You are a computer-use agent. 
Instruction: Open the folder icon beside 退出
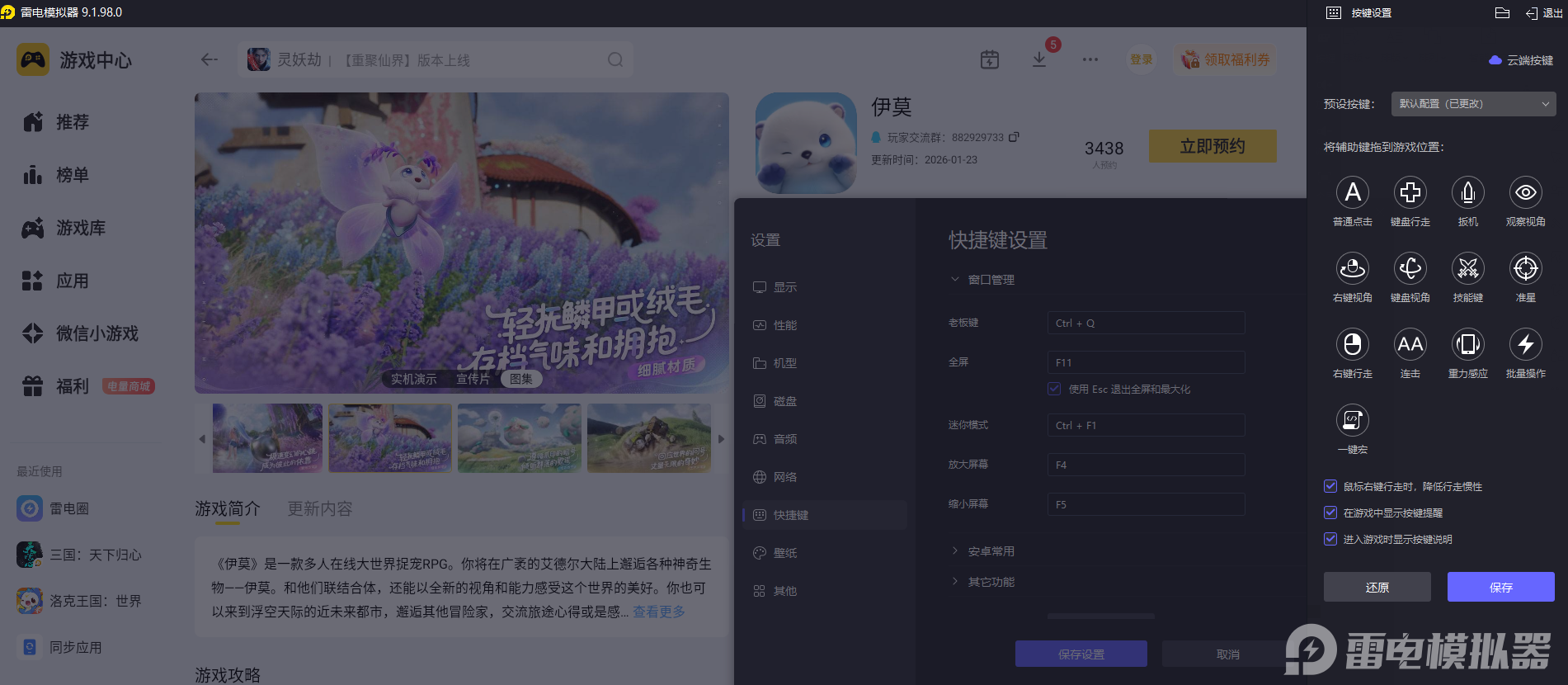pos(1502,13)
